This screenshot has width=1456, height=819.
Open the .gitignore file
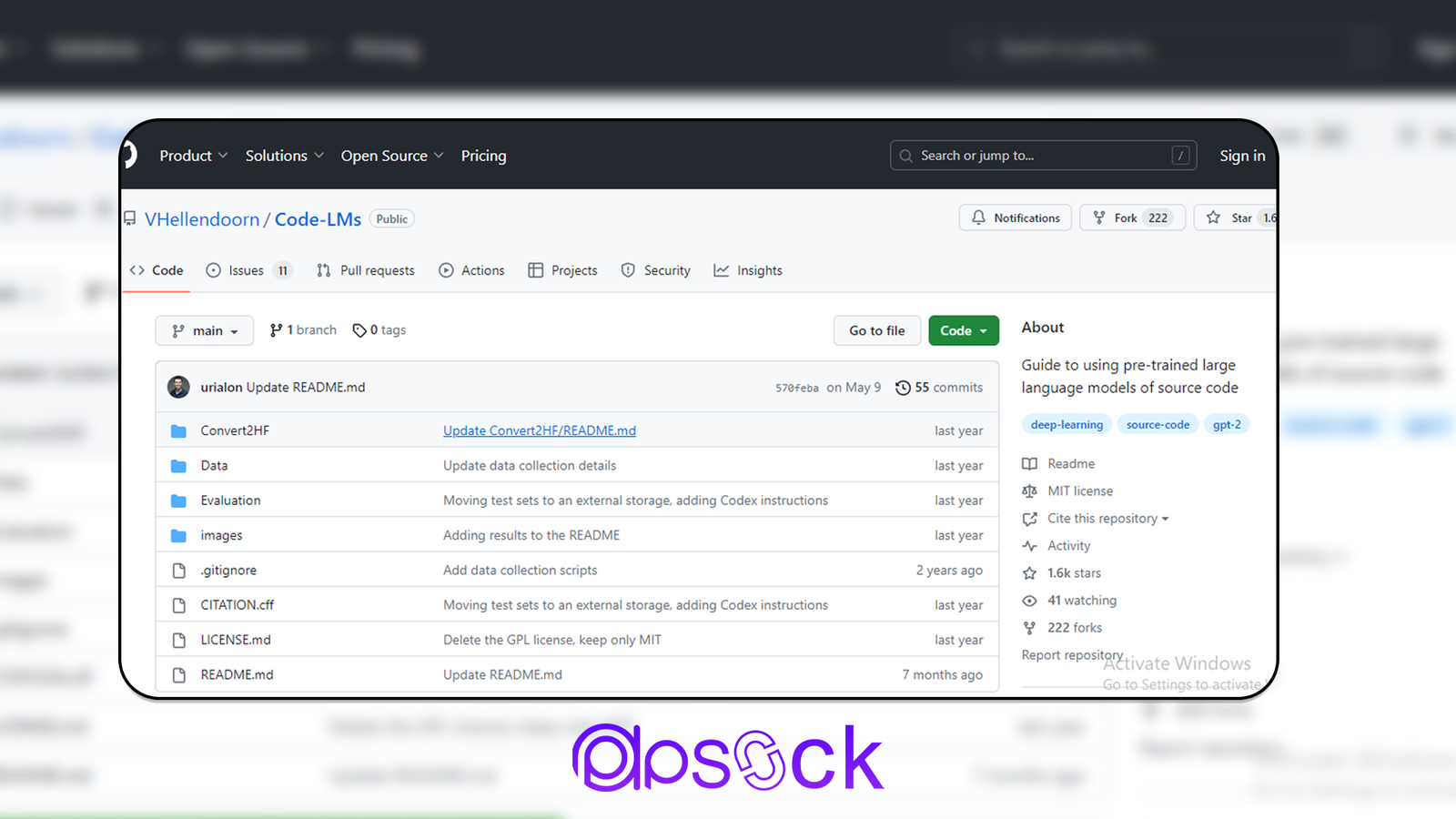(x=228, y=570)
